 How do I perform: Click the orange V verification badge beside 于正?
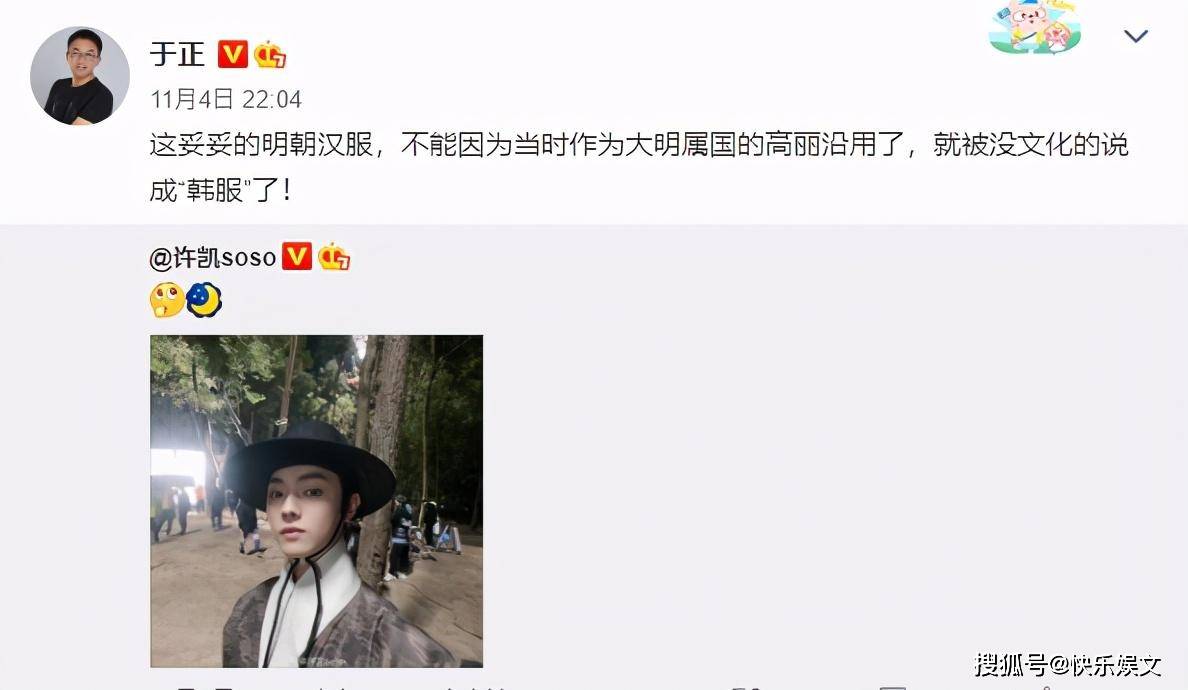233,54
